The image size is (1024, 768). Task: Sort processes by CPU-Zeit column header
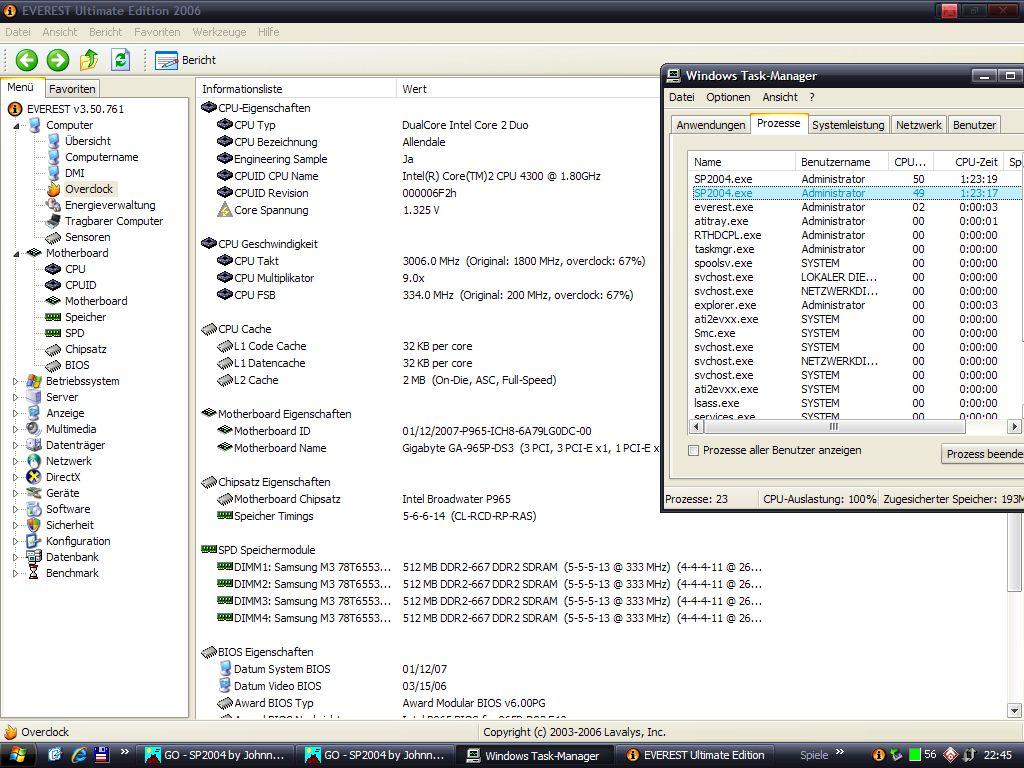969,162
